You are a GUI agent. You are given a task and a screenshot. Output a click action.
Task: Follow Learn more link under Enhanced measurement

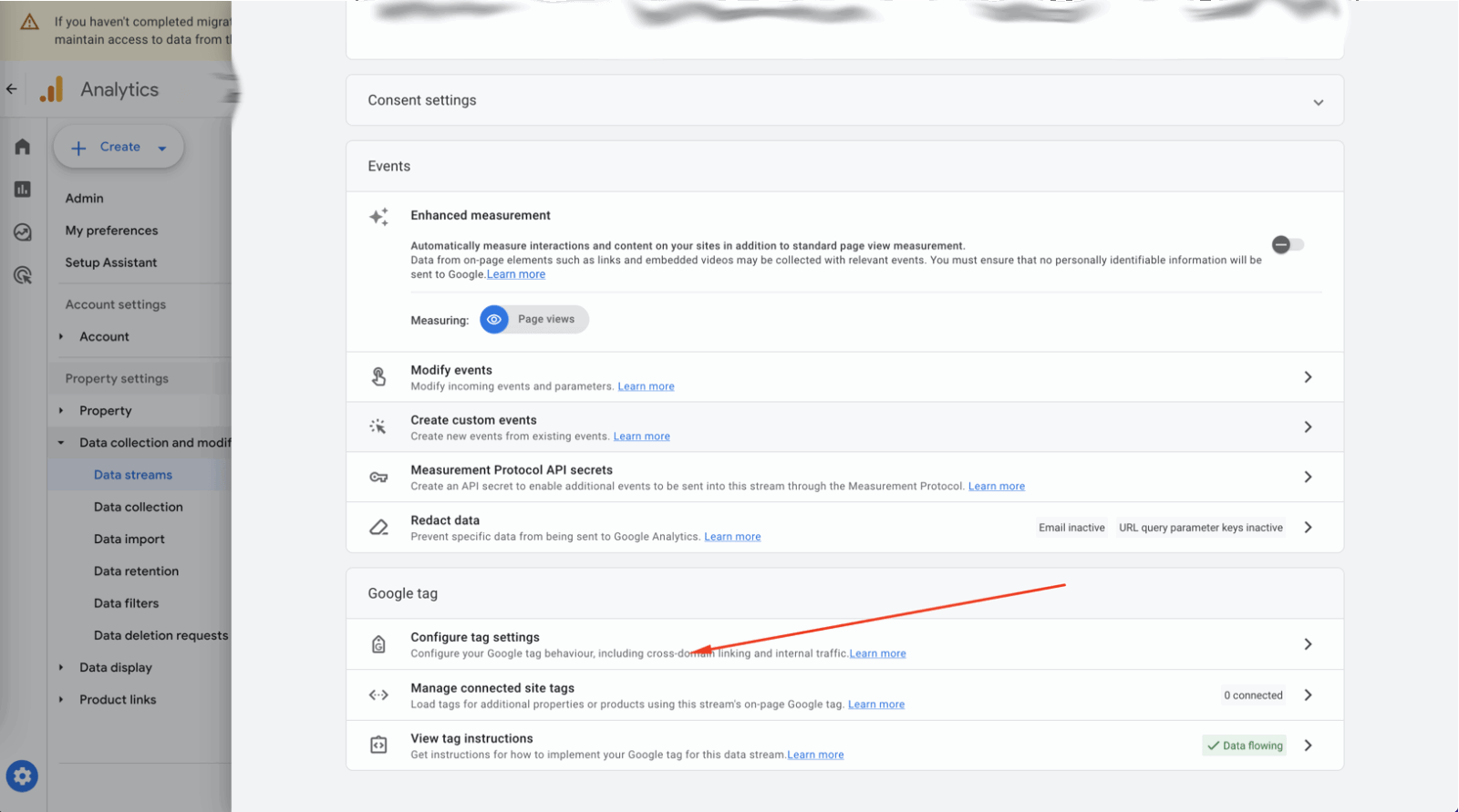point(516,274)
